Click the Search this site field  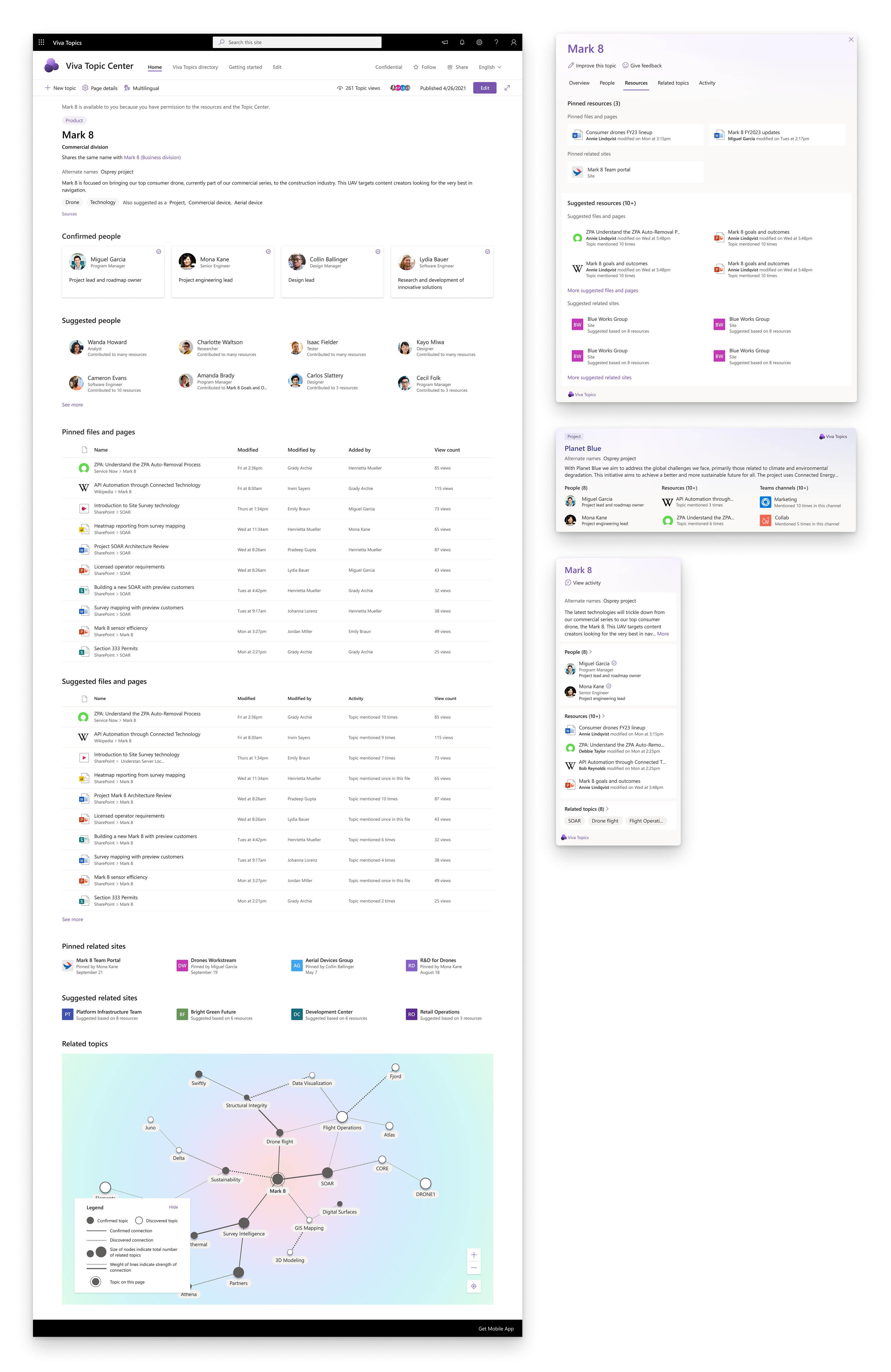tap(297, 42)
